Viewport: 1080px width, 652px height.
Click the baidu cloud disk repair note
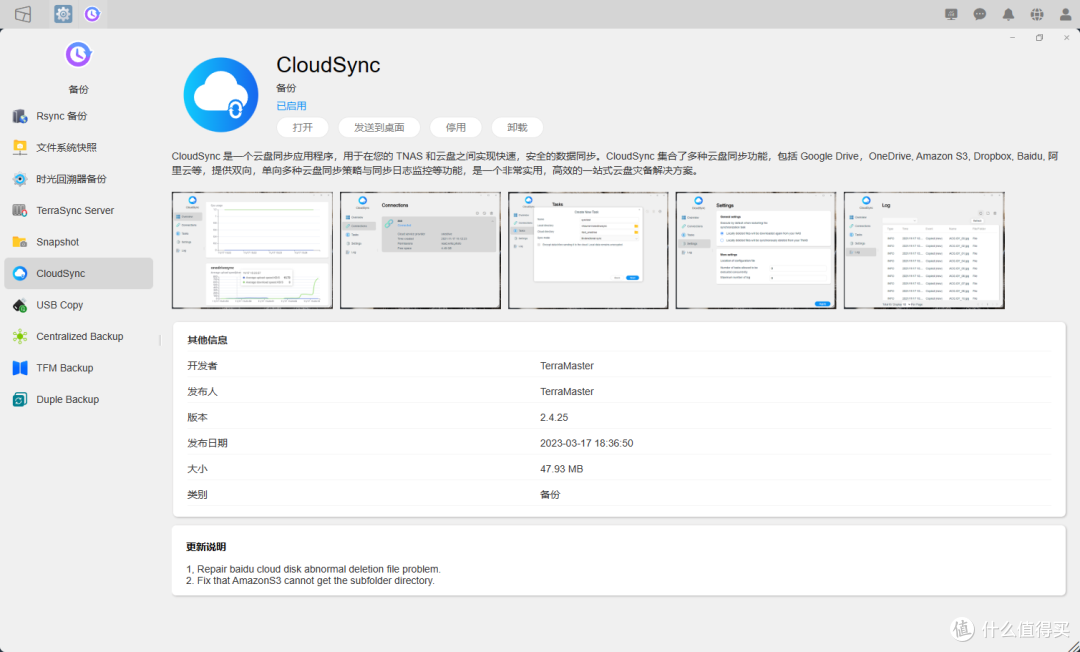pos(313,569)
